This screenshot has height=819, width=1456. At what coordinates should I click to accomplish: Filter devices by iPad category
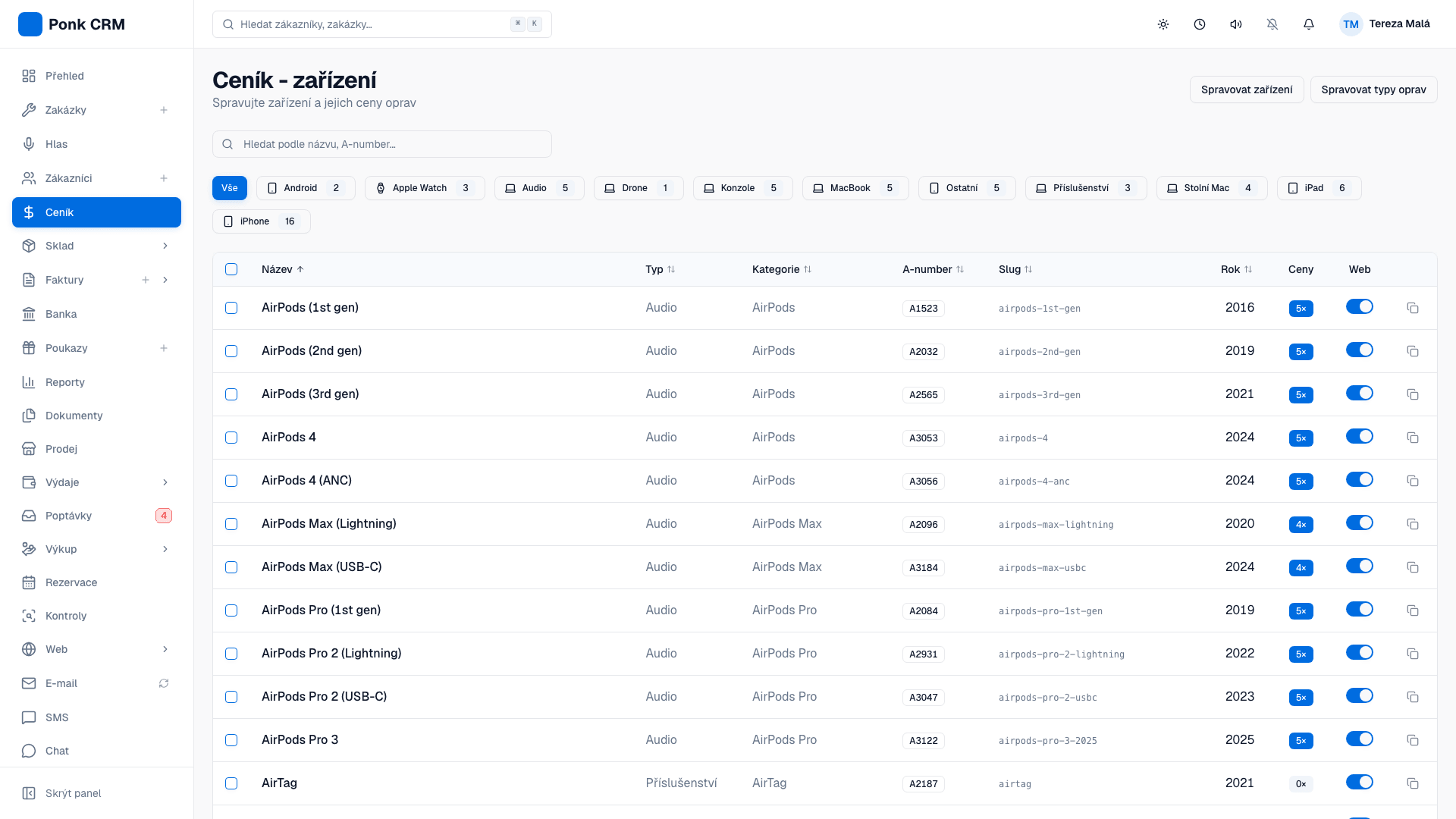1319,188
